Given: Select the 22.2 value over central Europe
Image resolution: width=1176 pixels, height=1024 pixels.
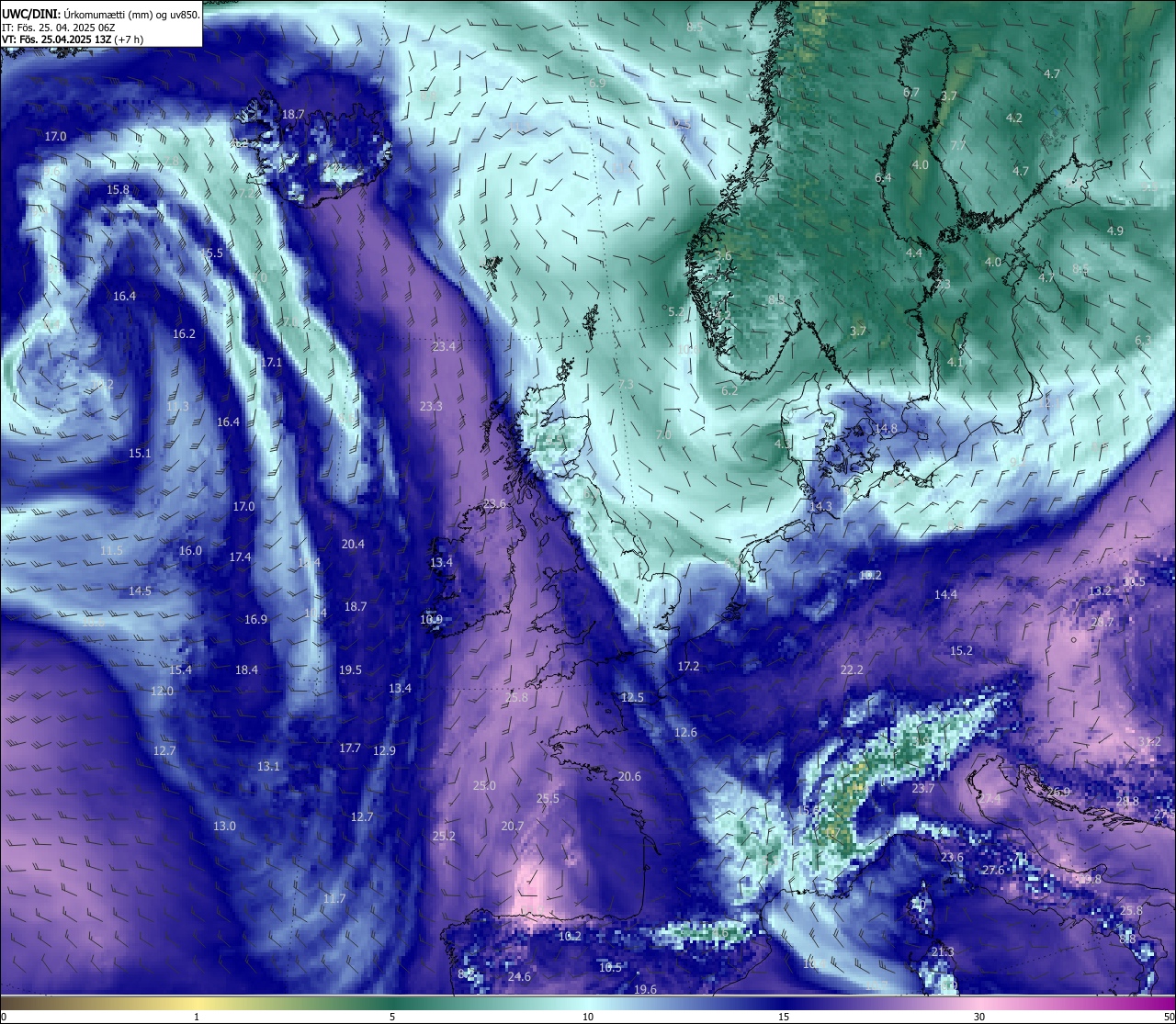Looking at the screenshot, I should (x=852, y=670).
